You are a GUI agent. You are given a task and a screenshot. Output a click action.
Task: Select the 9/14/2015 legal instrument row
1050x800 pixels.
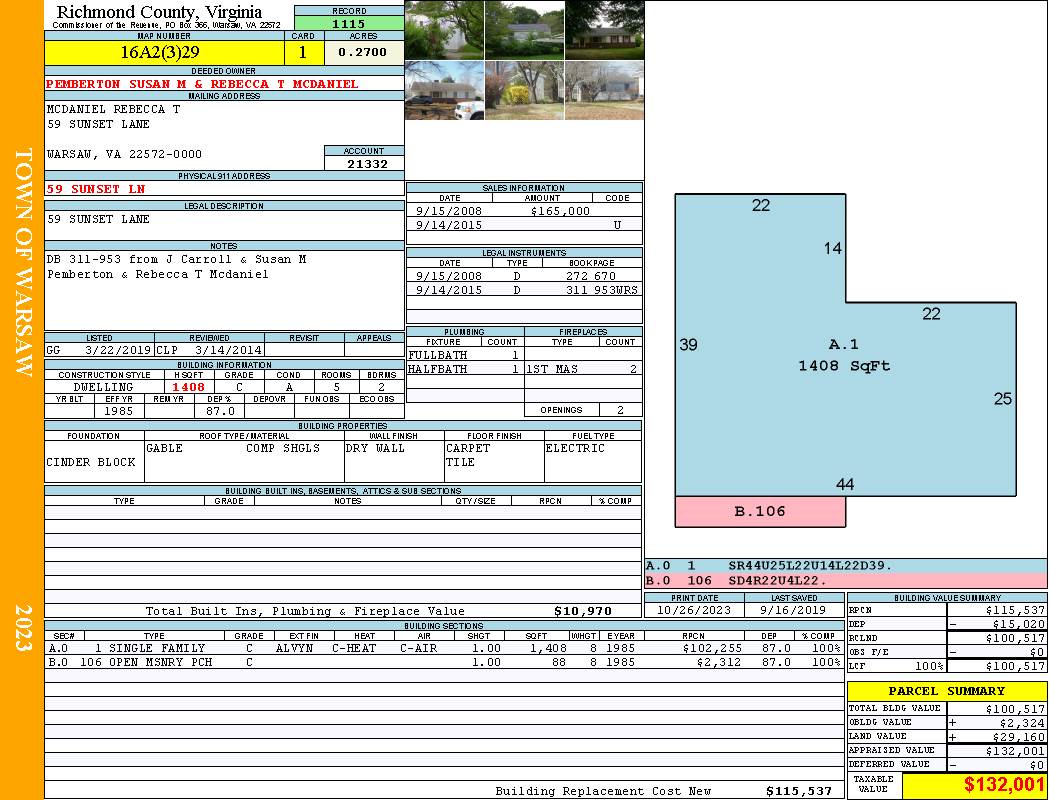tap(524, 290)
